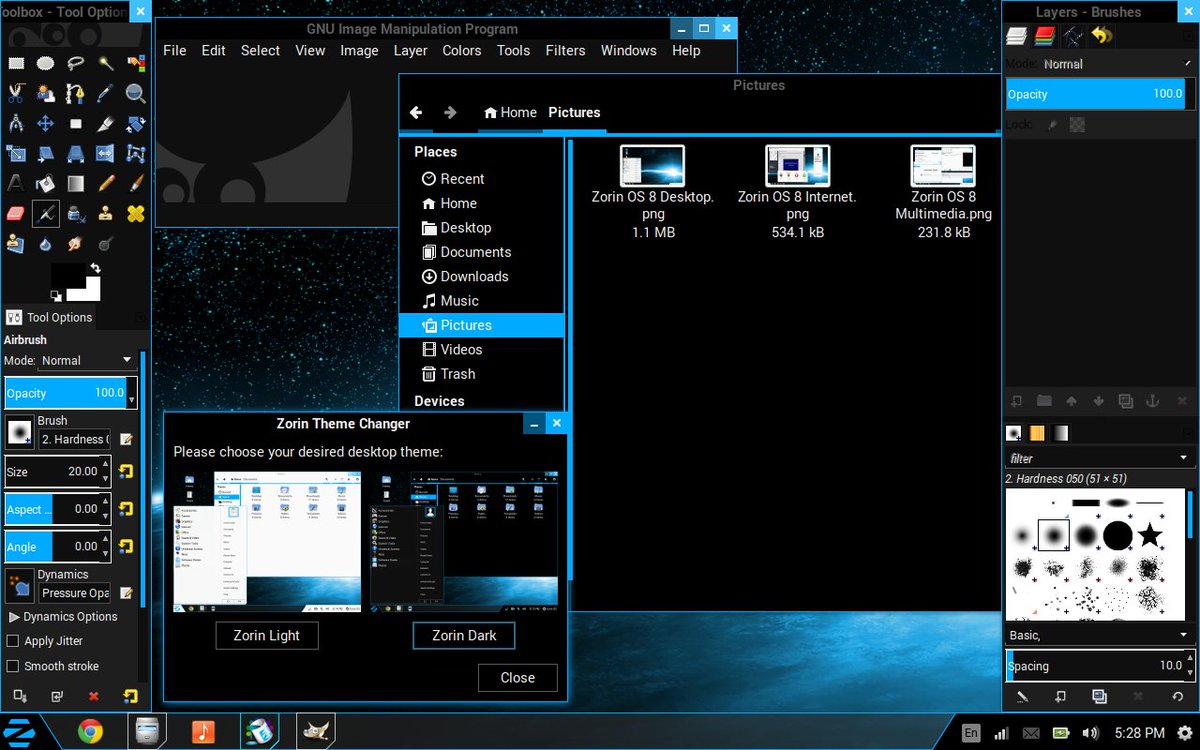Image resolution: width=1200 pixels, height=750 pixels.
Task: Select the Fuzzy Select magic wand tool
Action: 105,63
